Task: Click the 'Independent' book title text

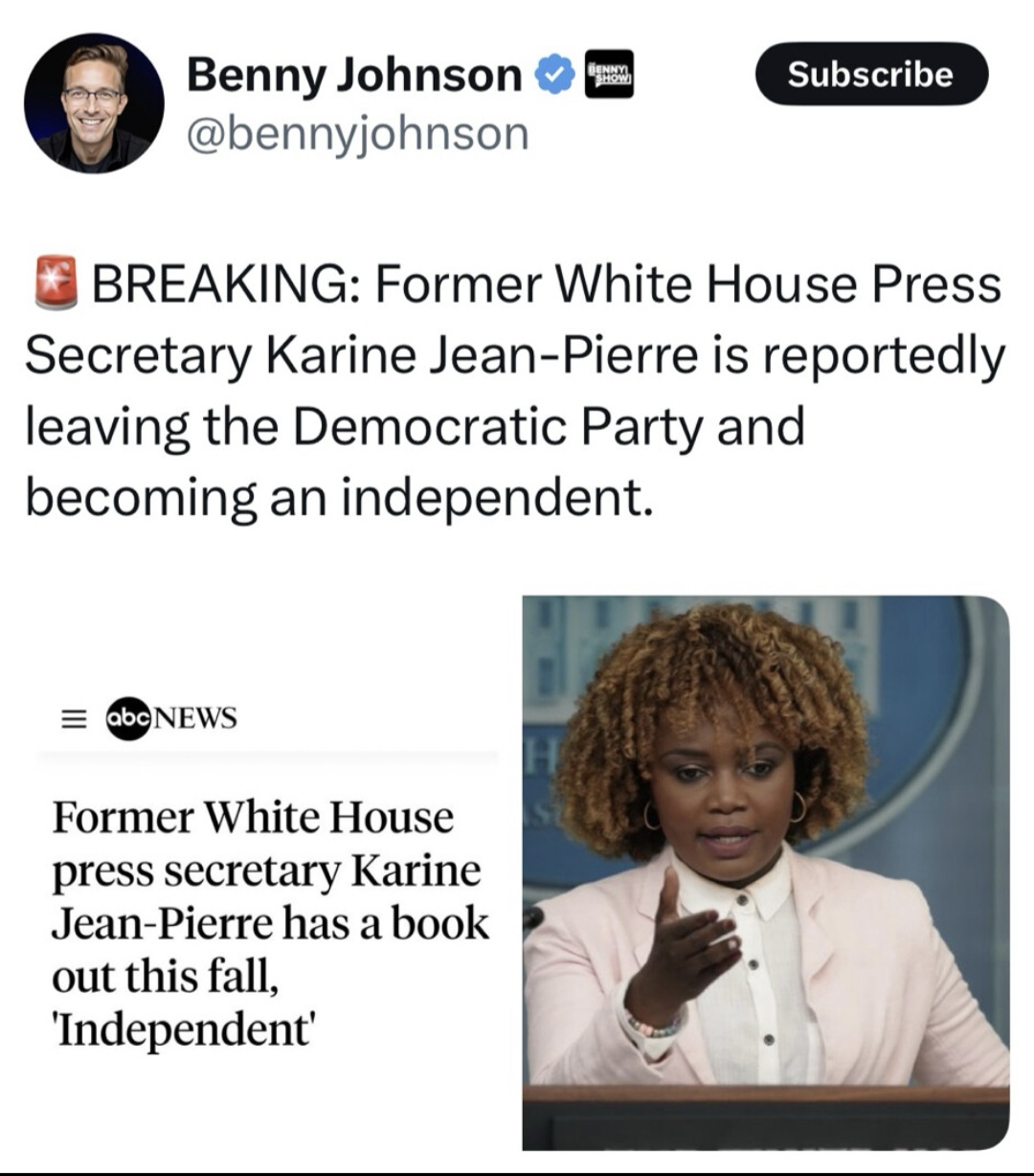Action: point(184,1029)
